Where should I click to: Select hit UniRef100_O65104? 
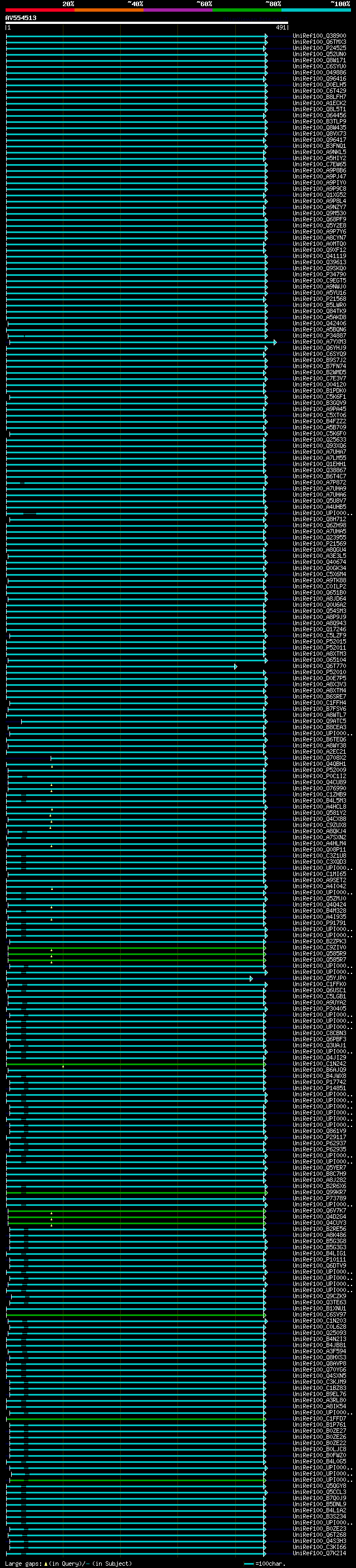coord(319,660)
